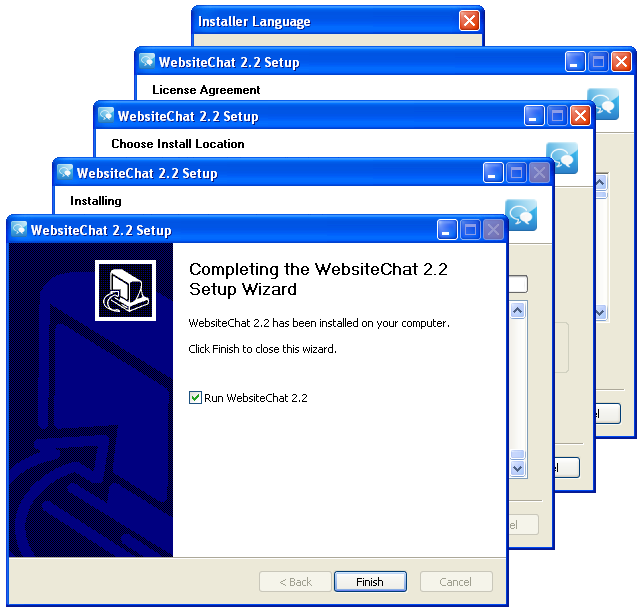Click the installer computer graphic in the wizard

pos(126,290)
